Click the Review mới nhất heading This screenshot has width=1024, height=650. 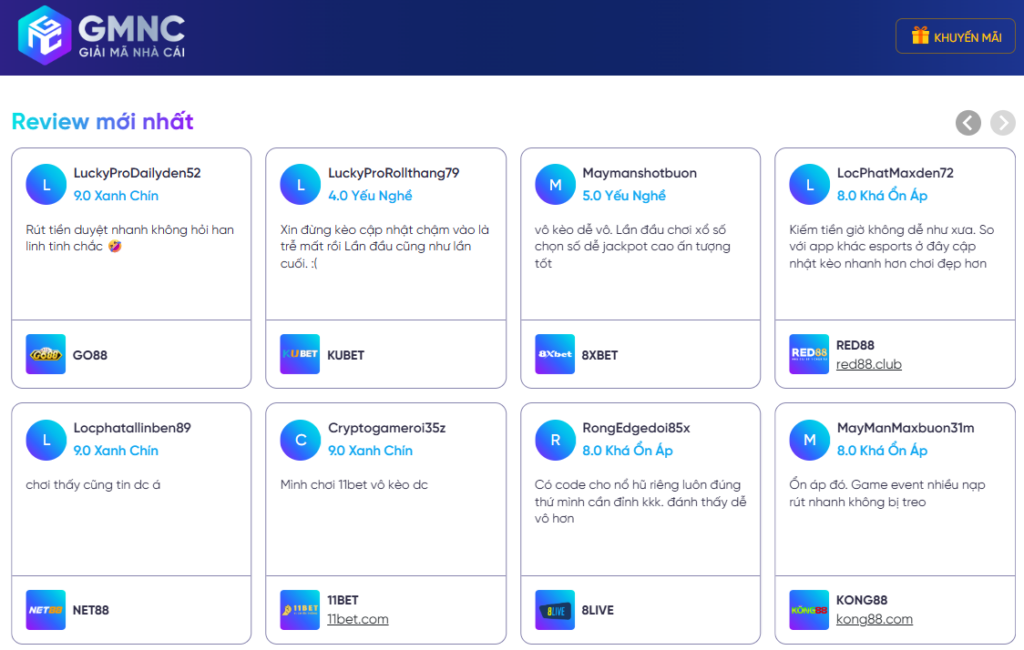click(102, 122)
